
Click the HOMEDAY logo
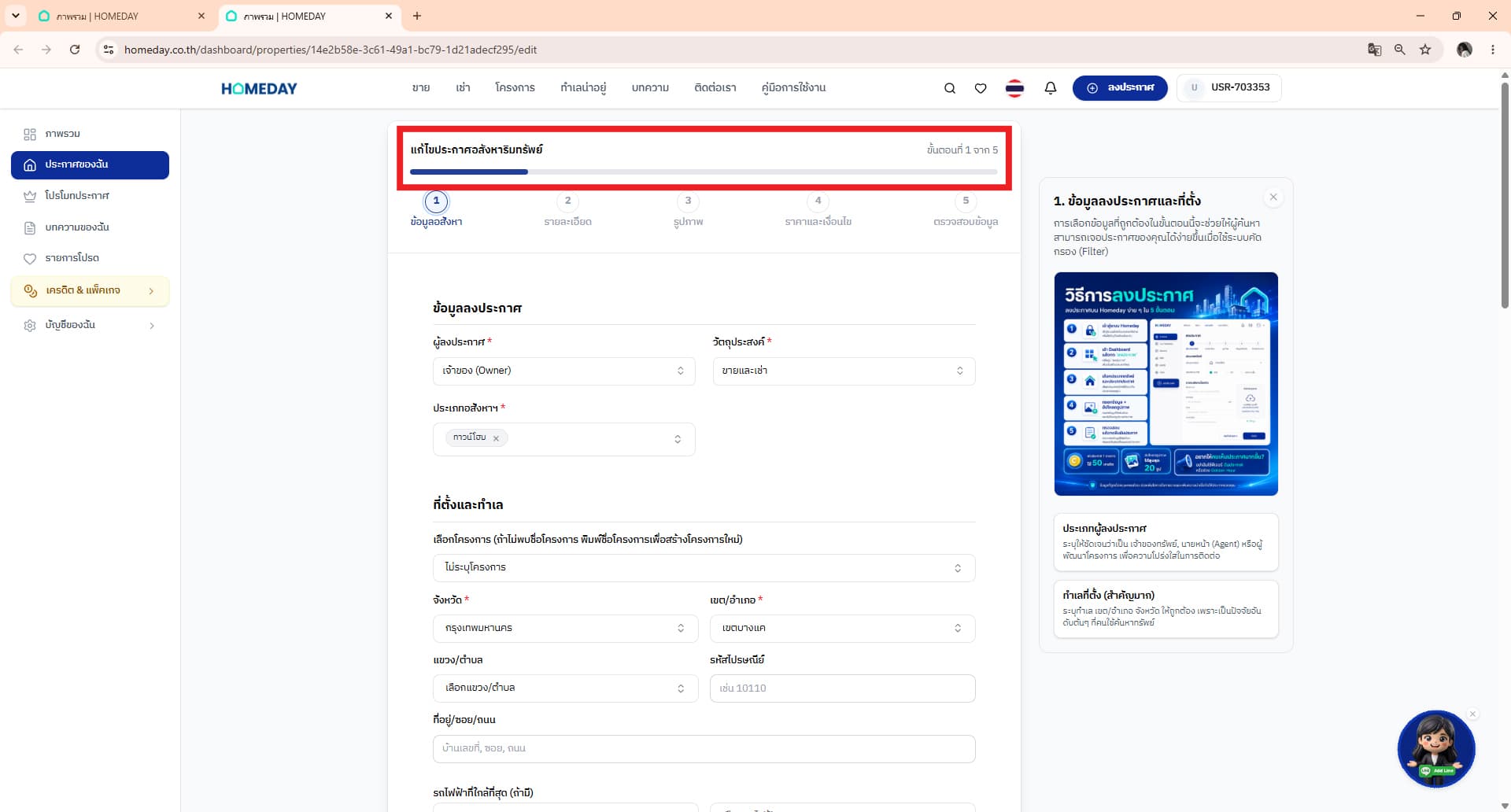point(259,88)
